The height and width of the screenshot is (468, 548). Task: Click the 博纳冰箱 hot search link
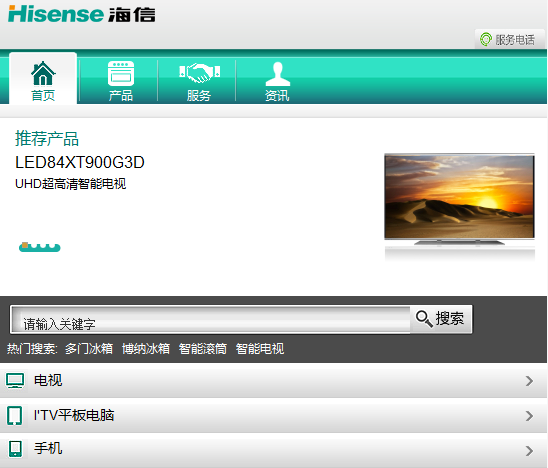tap(146, 349)
